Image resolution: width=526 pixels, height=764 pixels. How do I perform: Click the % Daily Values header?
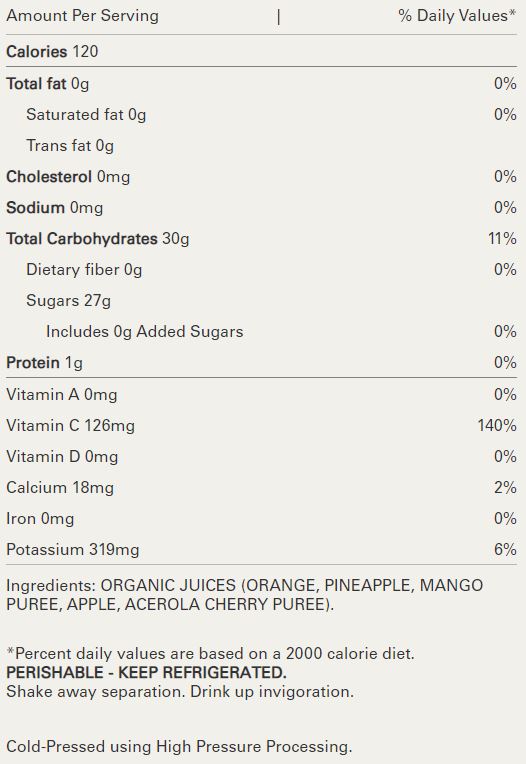click(x=457, y=16)
